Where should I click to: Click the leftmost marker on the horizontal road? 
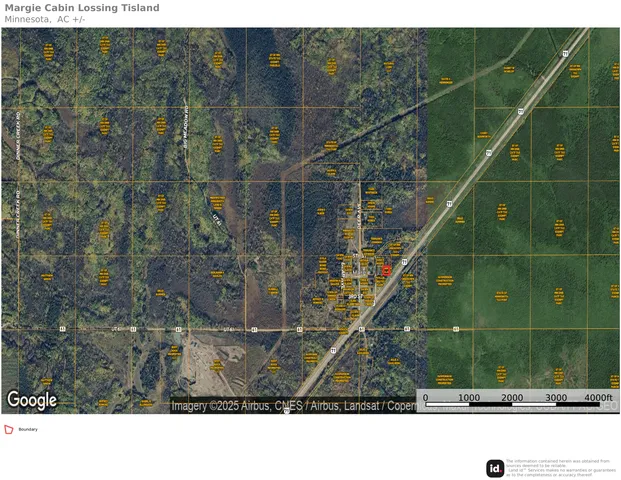click(x=62, y=328)
